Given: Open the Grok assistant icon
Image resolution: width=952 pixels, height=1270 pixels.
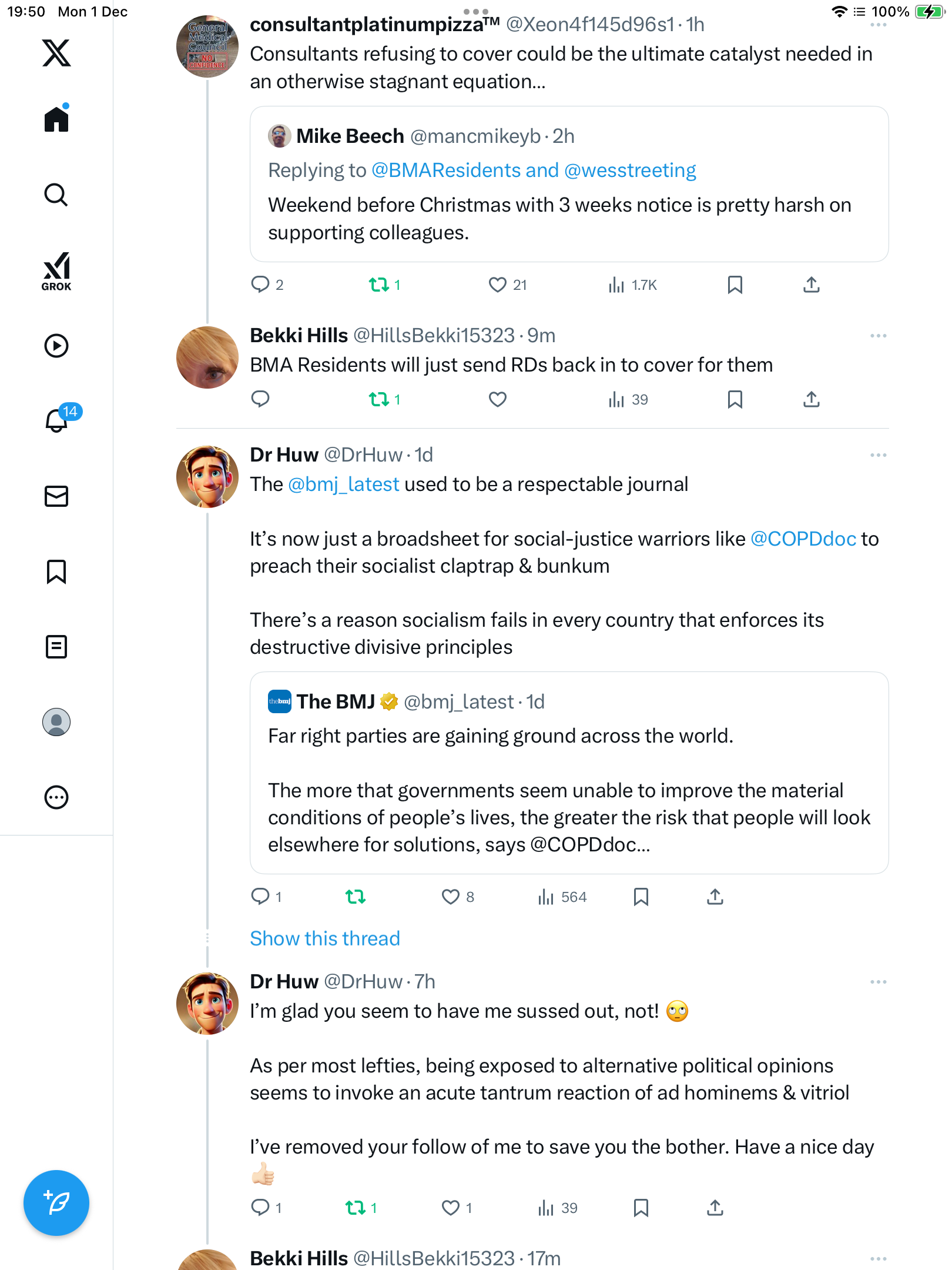Looking at the screenshot, I should tap(56, 272).
